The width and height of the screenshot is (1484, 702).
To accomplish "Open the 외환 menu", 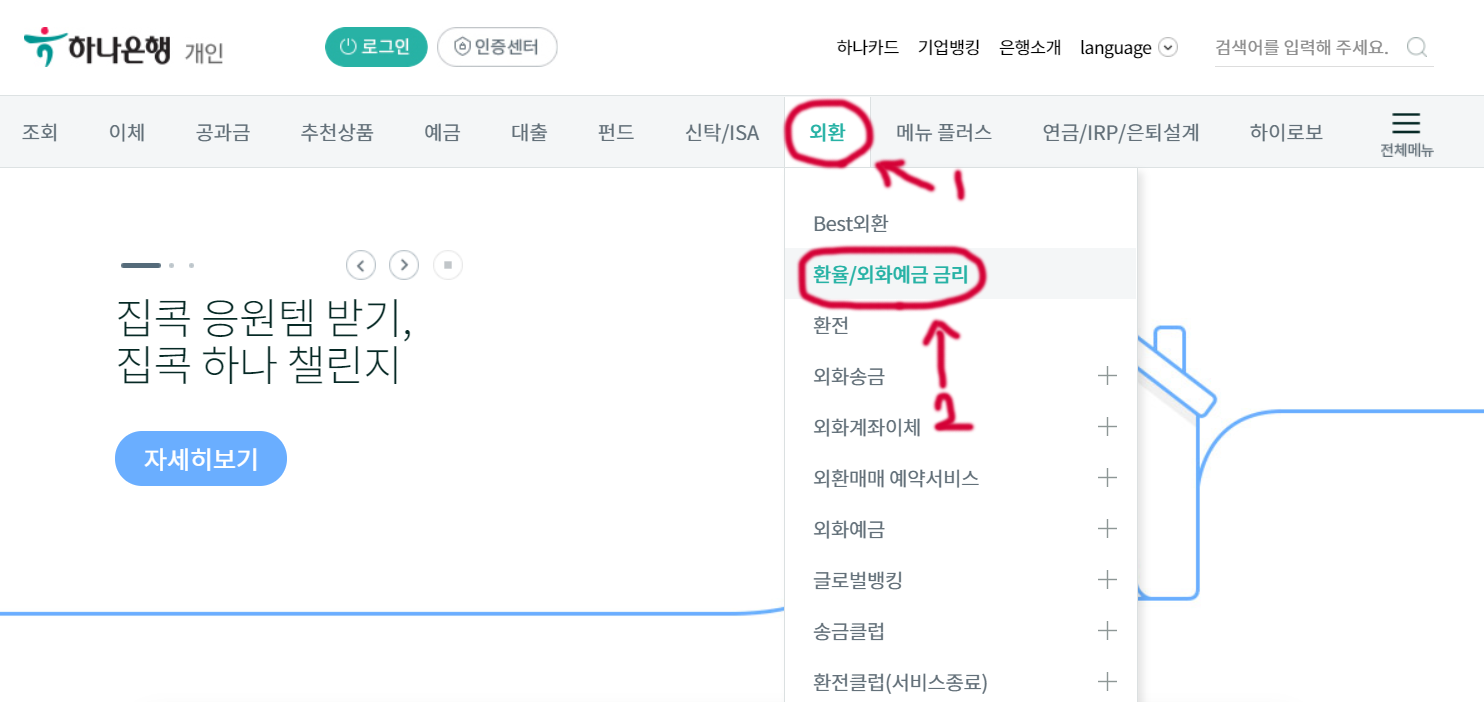I will (x=827, y=132).
